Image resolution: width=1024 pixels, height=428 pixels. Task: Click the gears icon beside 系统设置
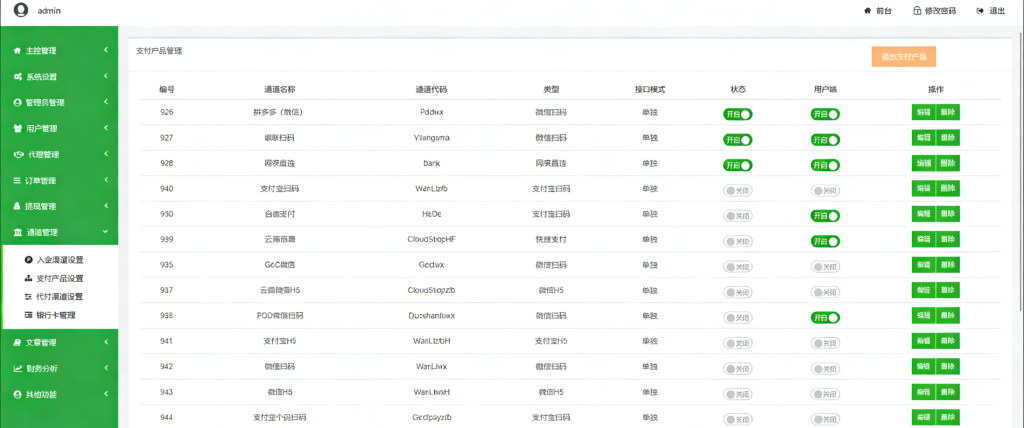[17, 76]
